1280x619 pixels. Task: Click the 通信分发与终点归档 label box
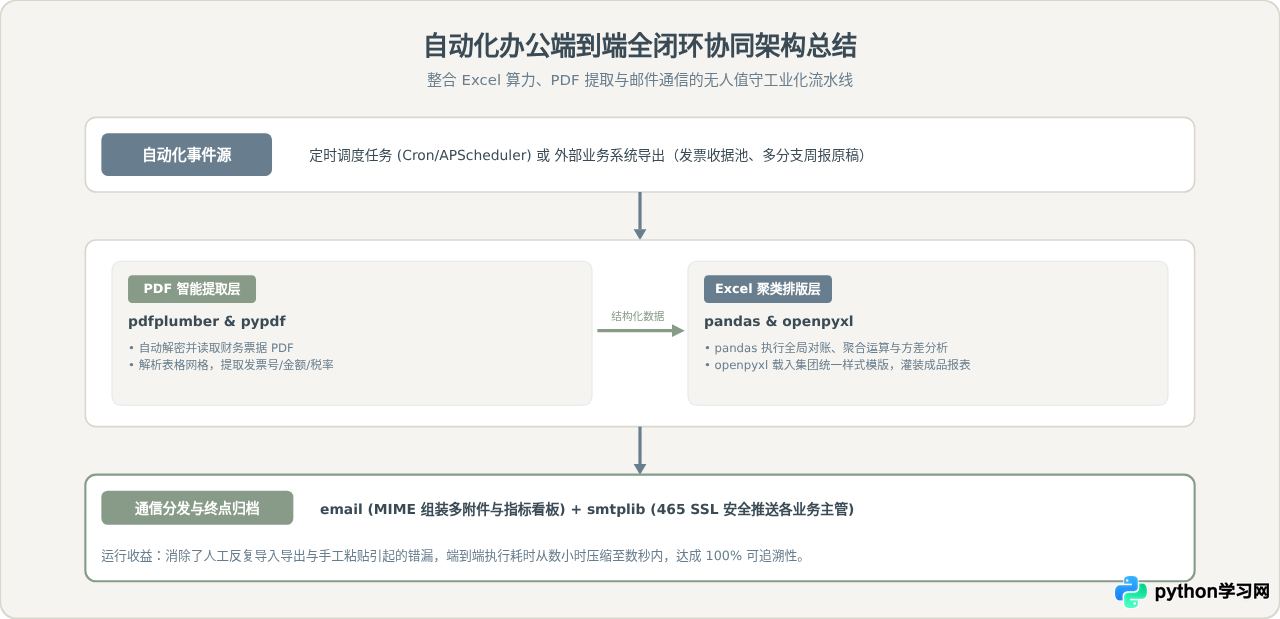[197, 508]
